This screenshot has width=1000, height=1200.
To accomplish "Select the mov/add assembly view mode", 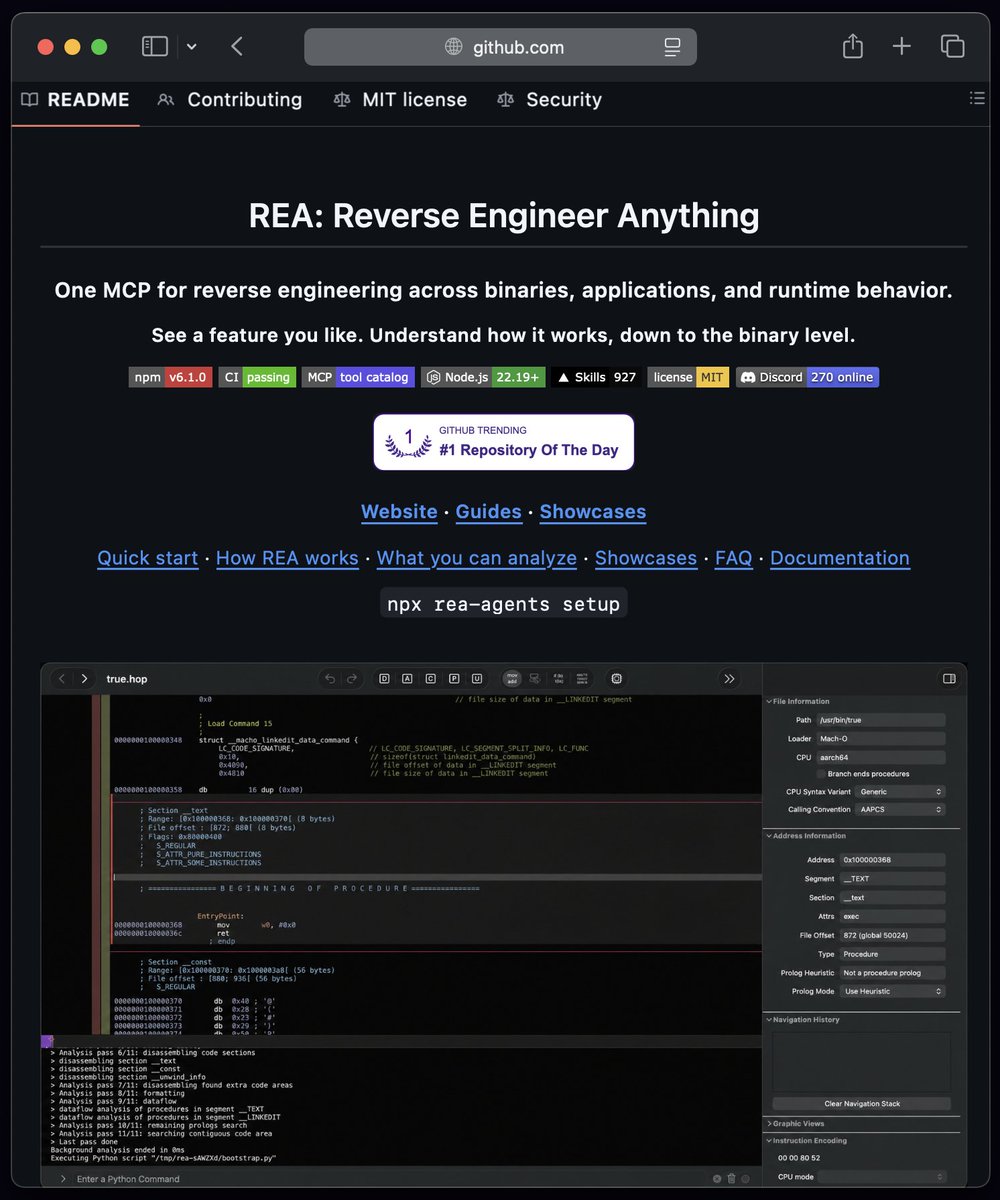I will (511, 678).
